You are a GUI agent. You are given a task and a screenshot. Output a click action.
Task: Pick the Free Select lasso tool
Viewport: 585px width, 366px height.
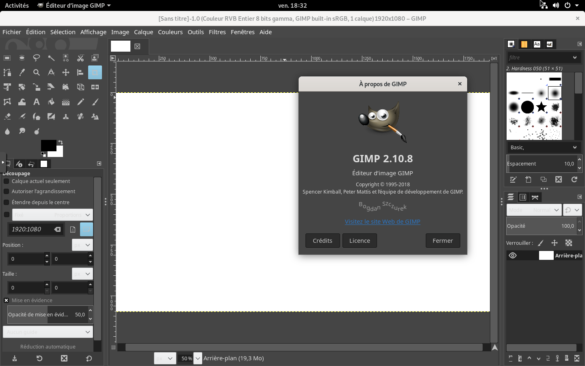click(x=36, y=58)
